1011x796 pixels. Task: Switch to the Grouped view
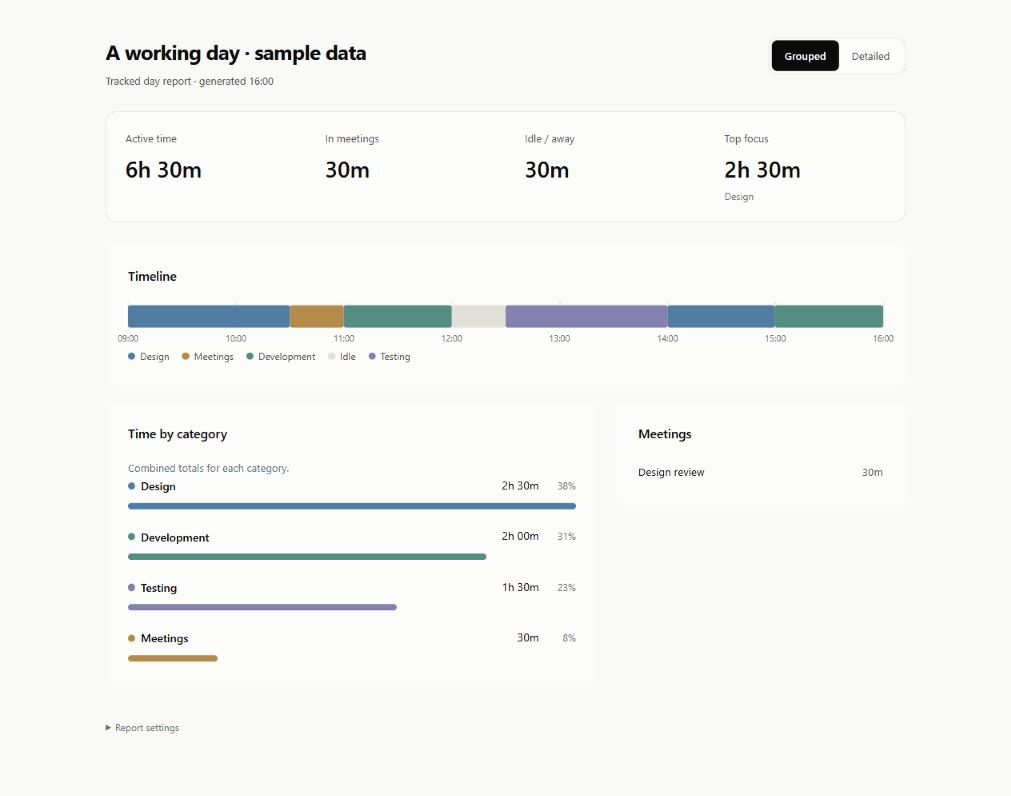tap(805, 56)
